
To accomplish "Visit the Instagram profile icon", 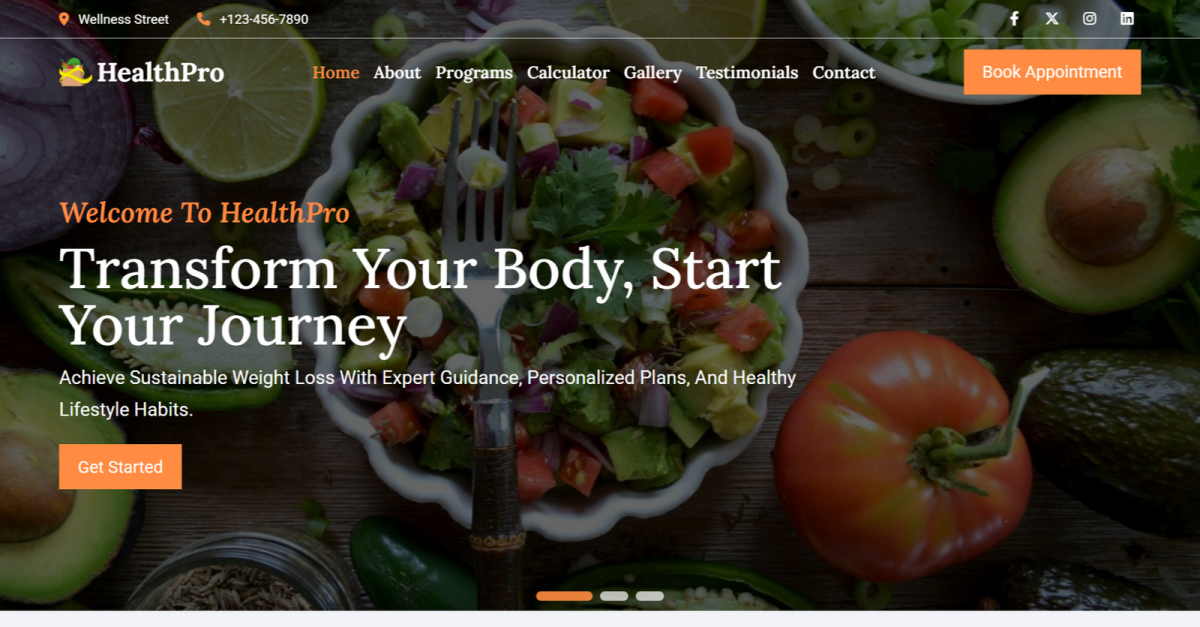I will [1090, 18].
